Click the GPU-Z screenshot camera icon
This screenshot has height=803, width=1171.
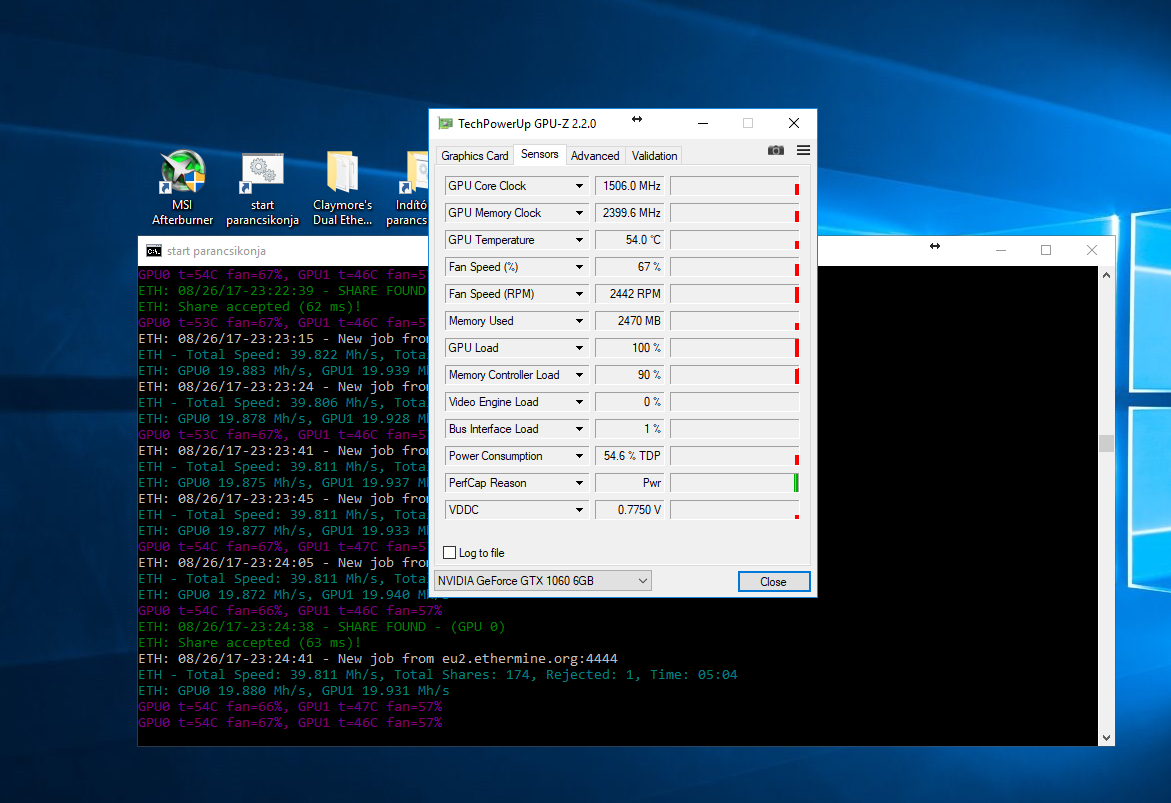776,151
